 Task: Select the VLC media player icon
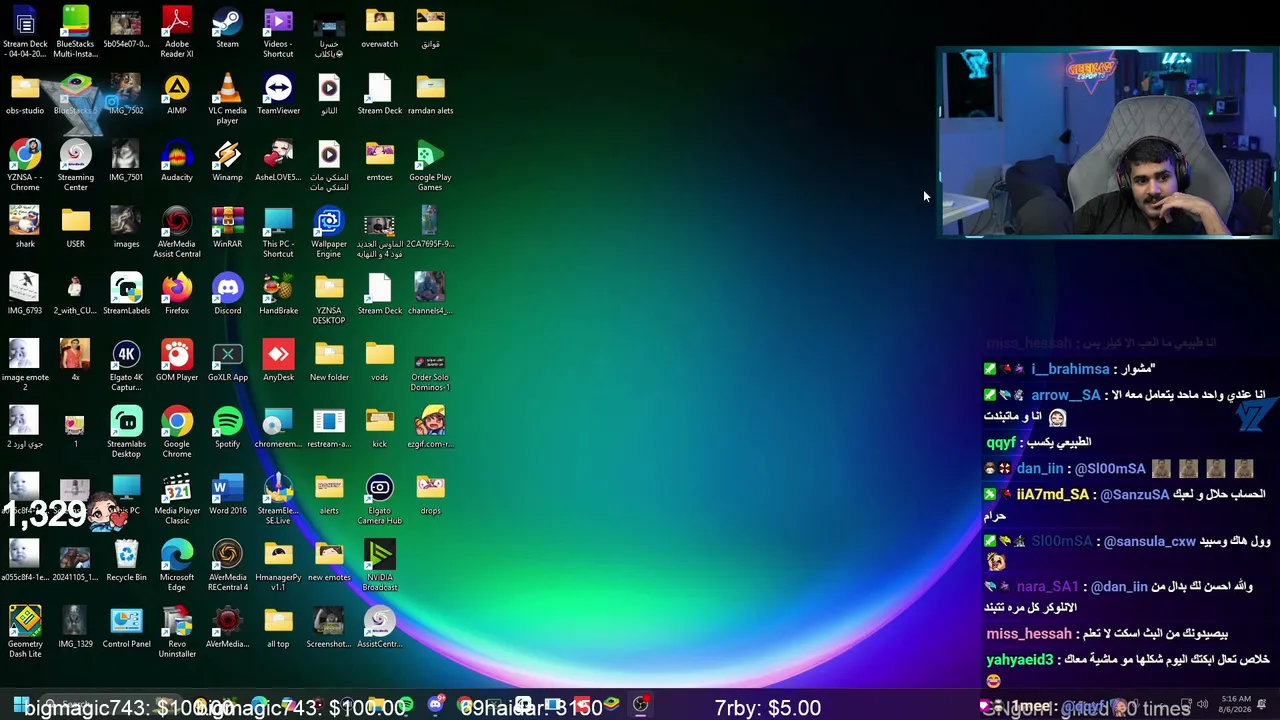[x=227, y=98]
